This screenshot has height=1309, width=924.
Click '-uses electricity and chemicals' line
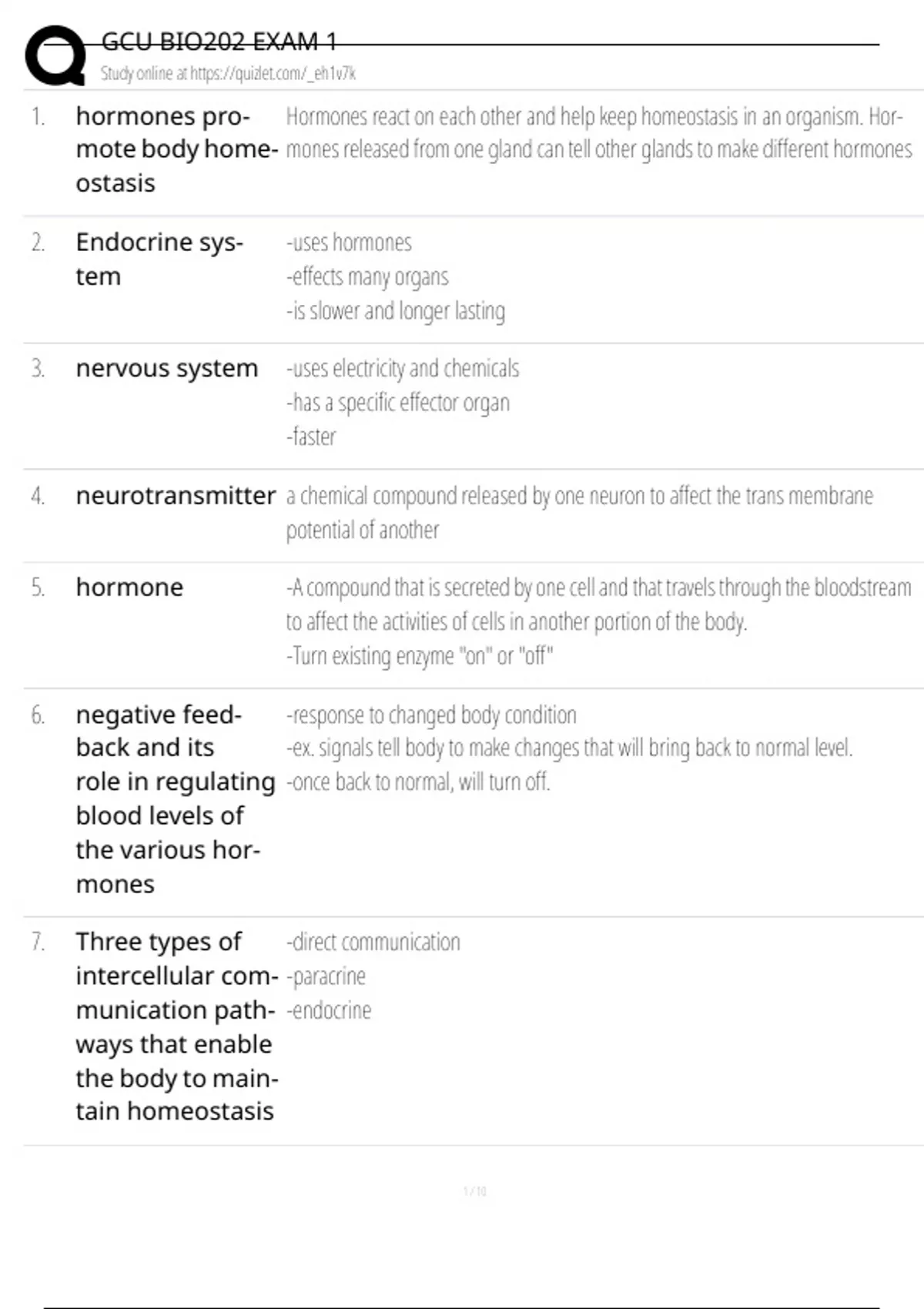[x=403, y=369]
